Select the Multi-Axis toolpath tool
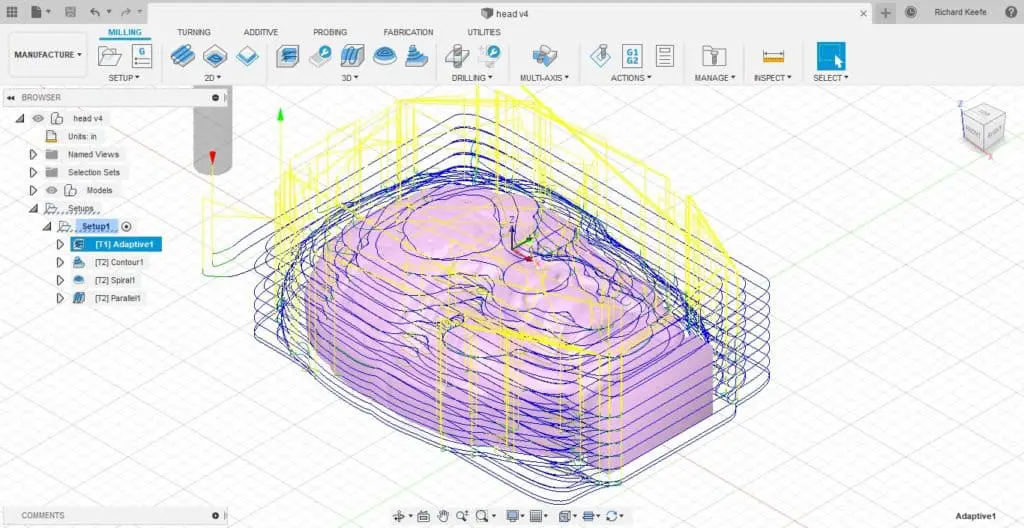1024x528 pixels. click(x=544, y=56)
